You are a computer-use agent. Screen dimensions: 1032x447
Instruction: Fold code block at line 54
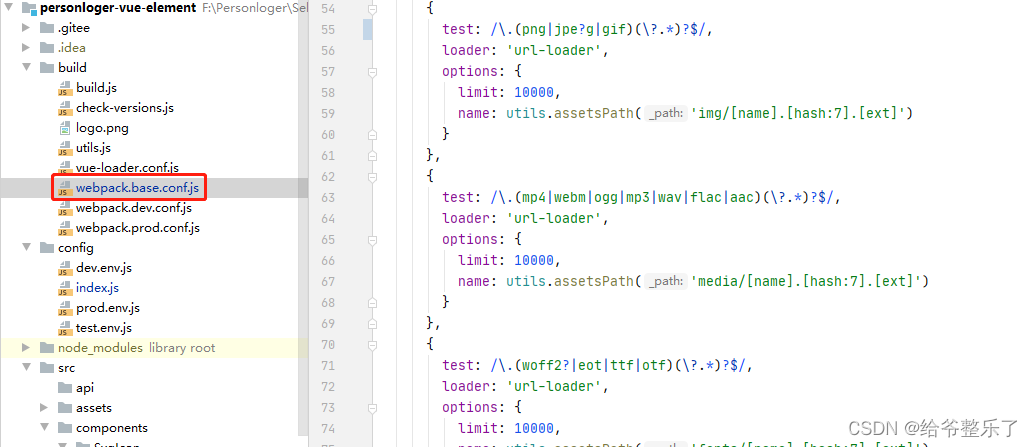(x=373, y=9)
